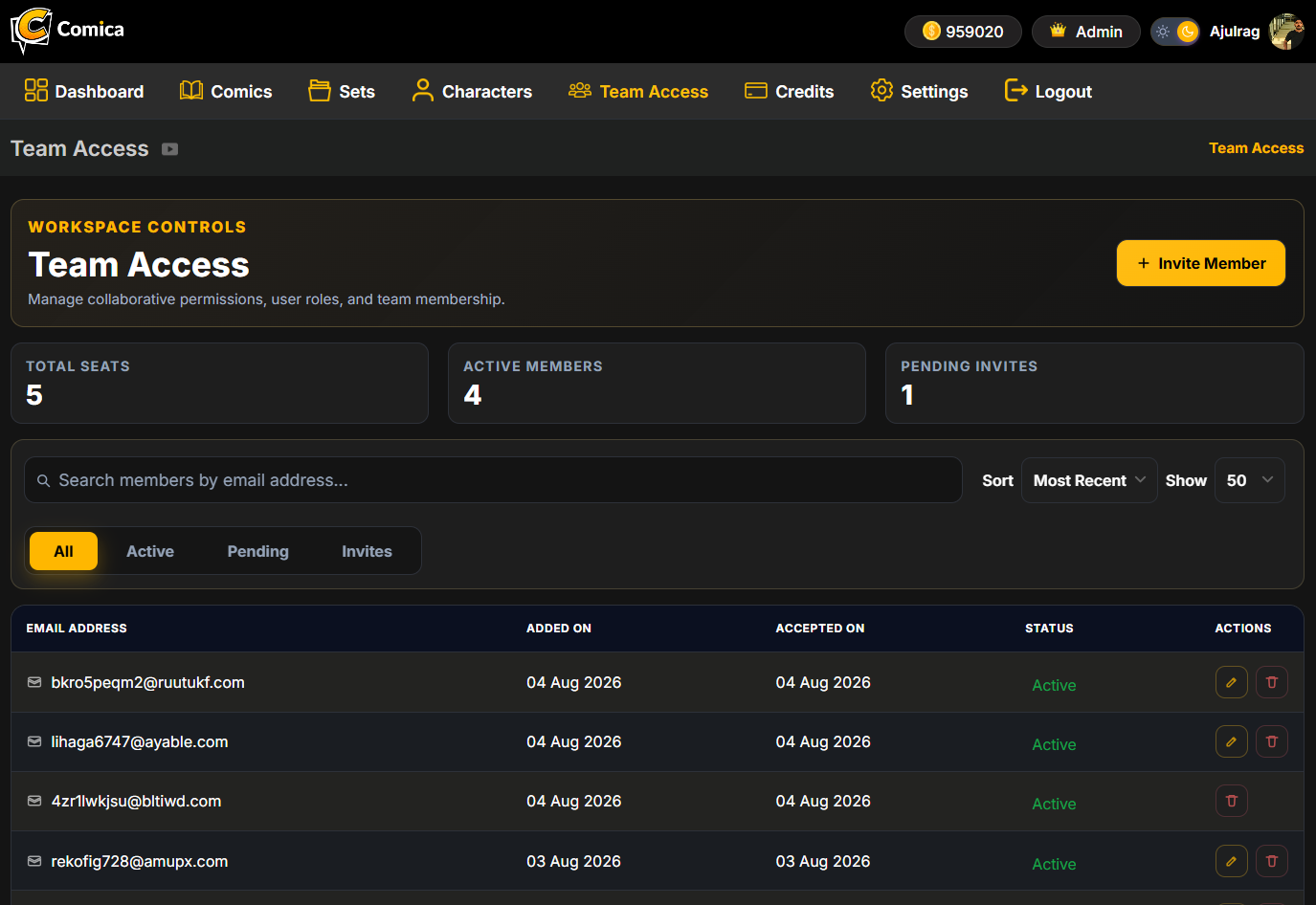Switch to the Invites filter tab

(367, 551)
